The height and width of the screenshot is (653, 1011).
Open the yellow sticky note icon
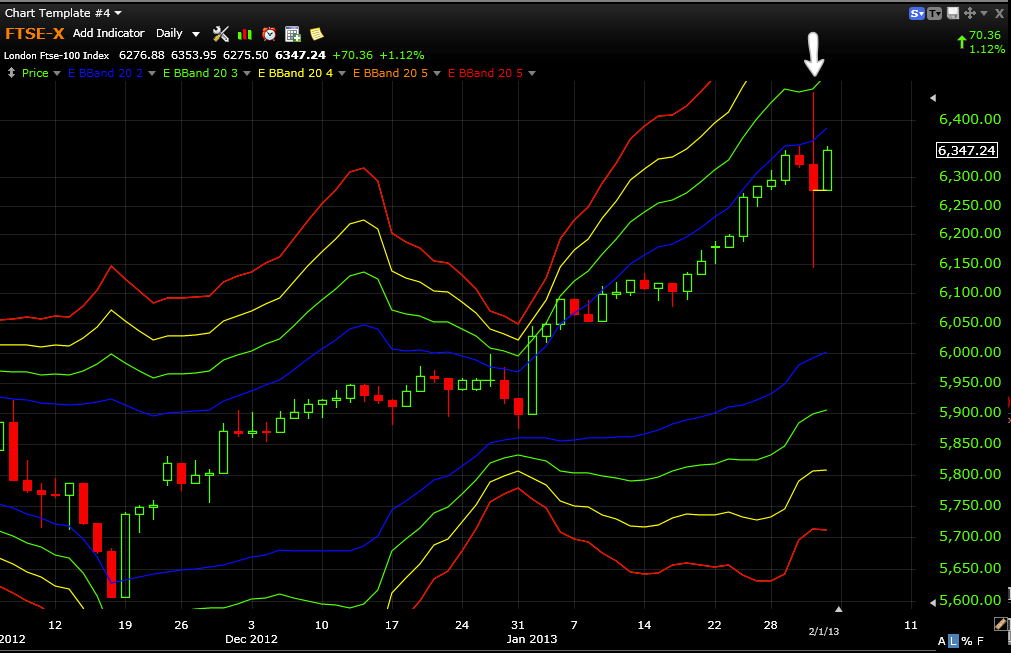[x=317, y=34]
